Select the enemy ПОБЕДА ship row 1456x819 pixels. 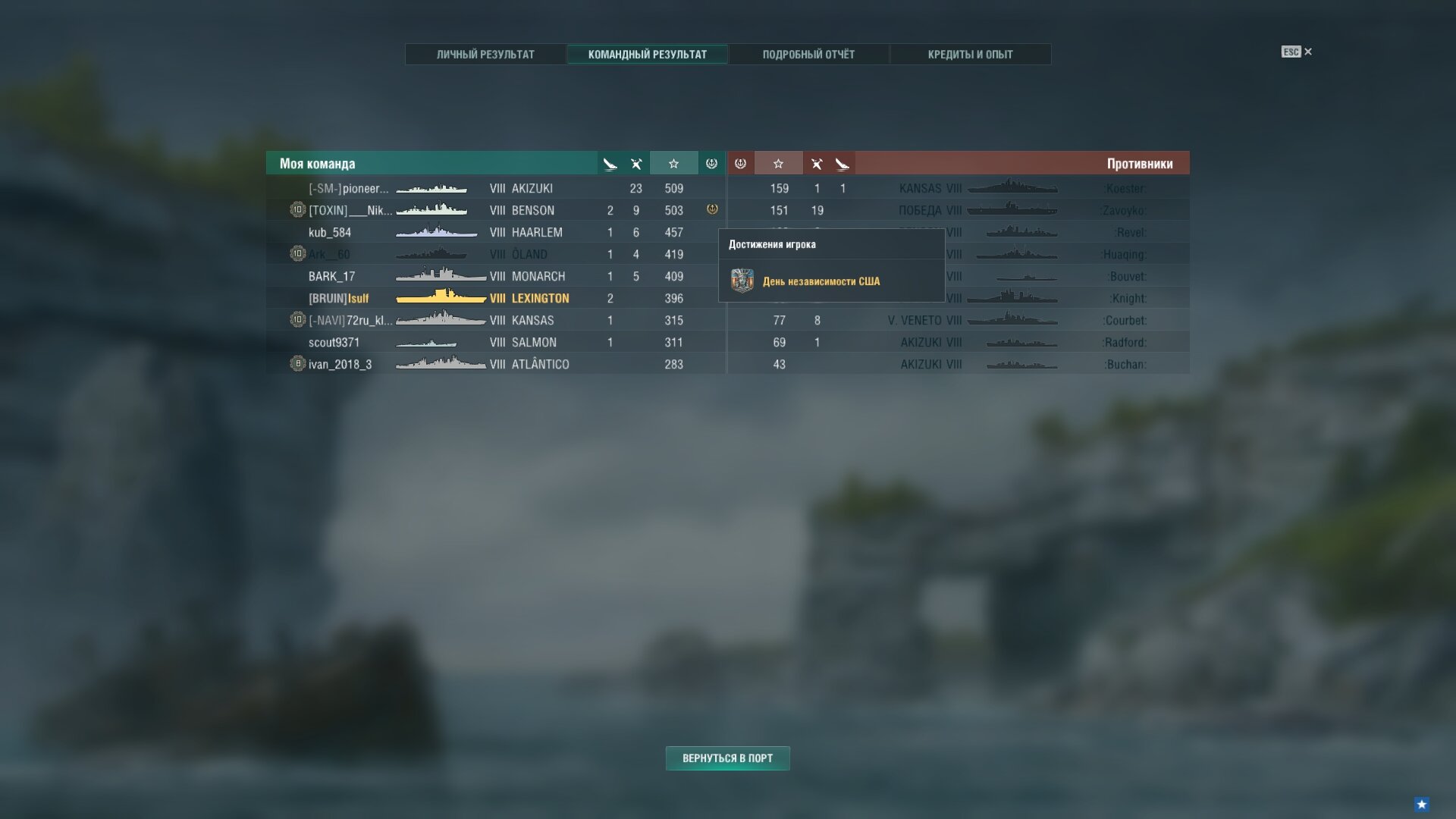(959, 210)
